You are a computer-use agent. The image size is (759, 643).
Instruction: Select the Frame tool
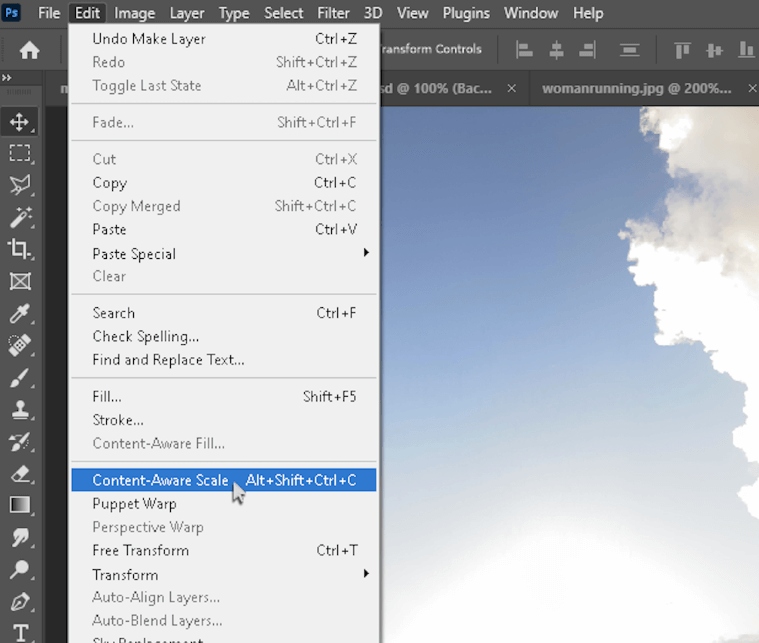click(x=19, y=281)
